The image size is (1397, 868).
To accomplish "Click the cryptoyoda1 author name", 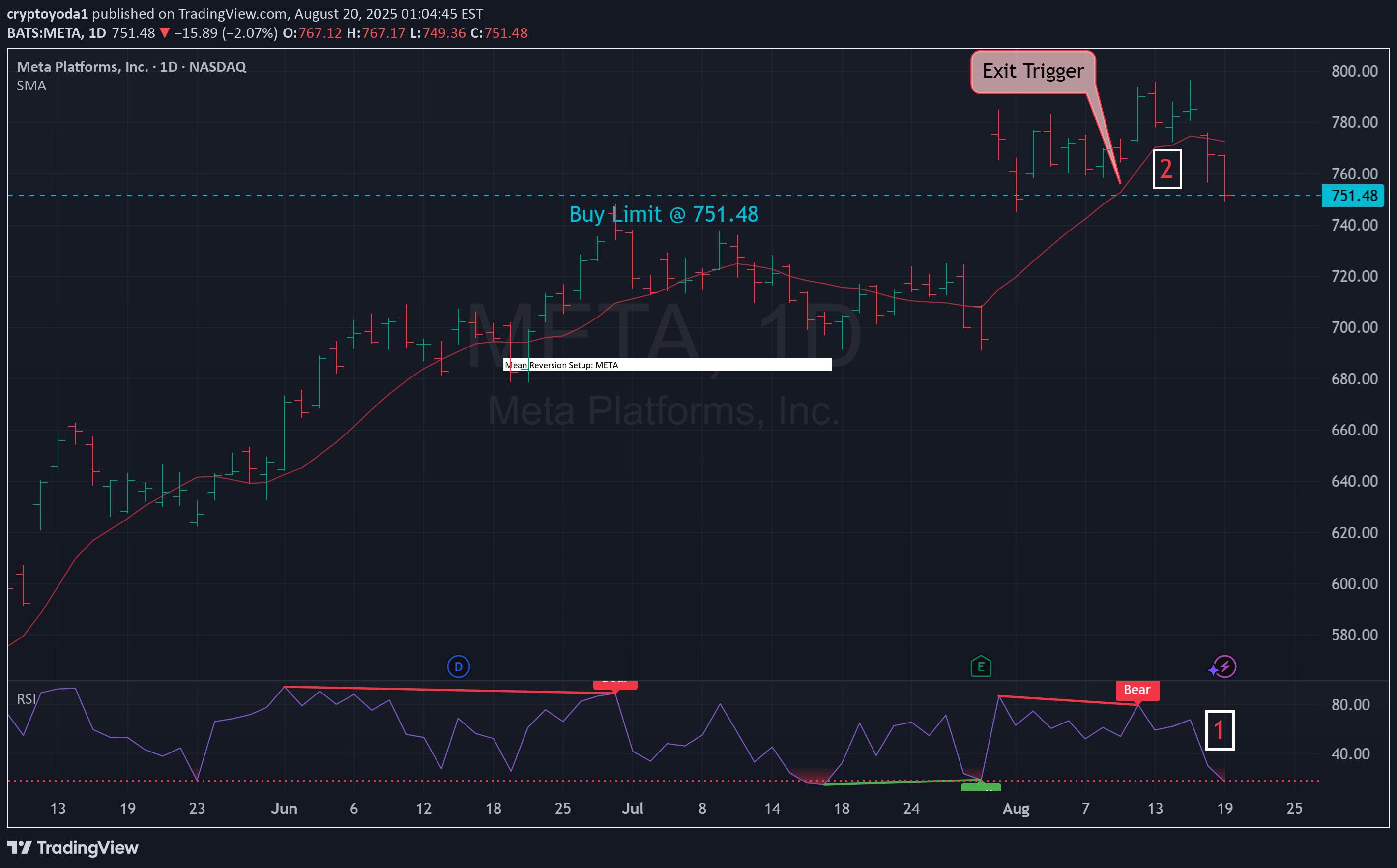I will pos(47,14).
